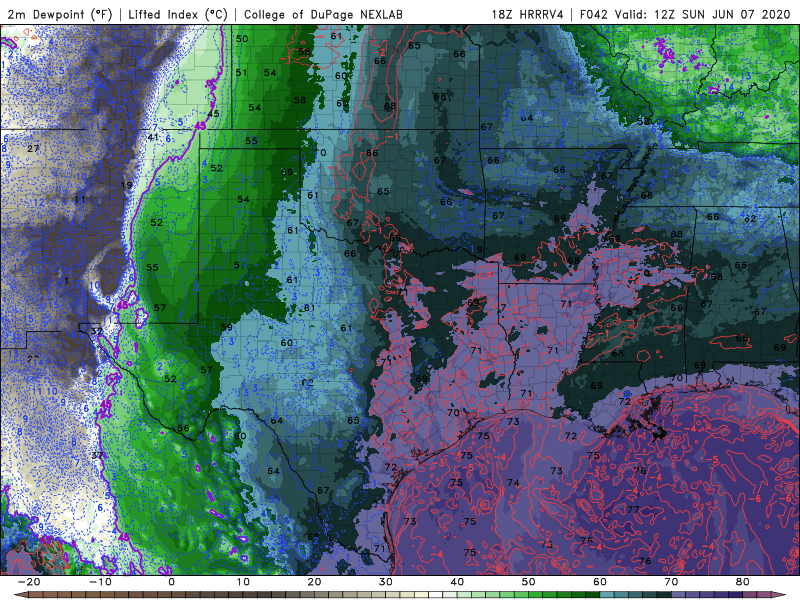Click the '56' dewpoint value on Rio Grande
800x600 pixels.
[183, 429]
